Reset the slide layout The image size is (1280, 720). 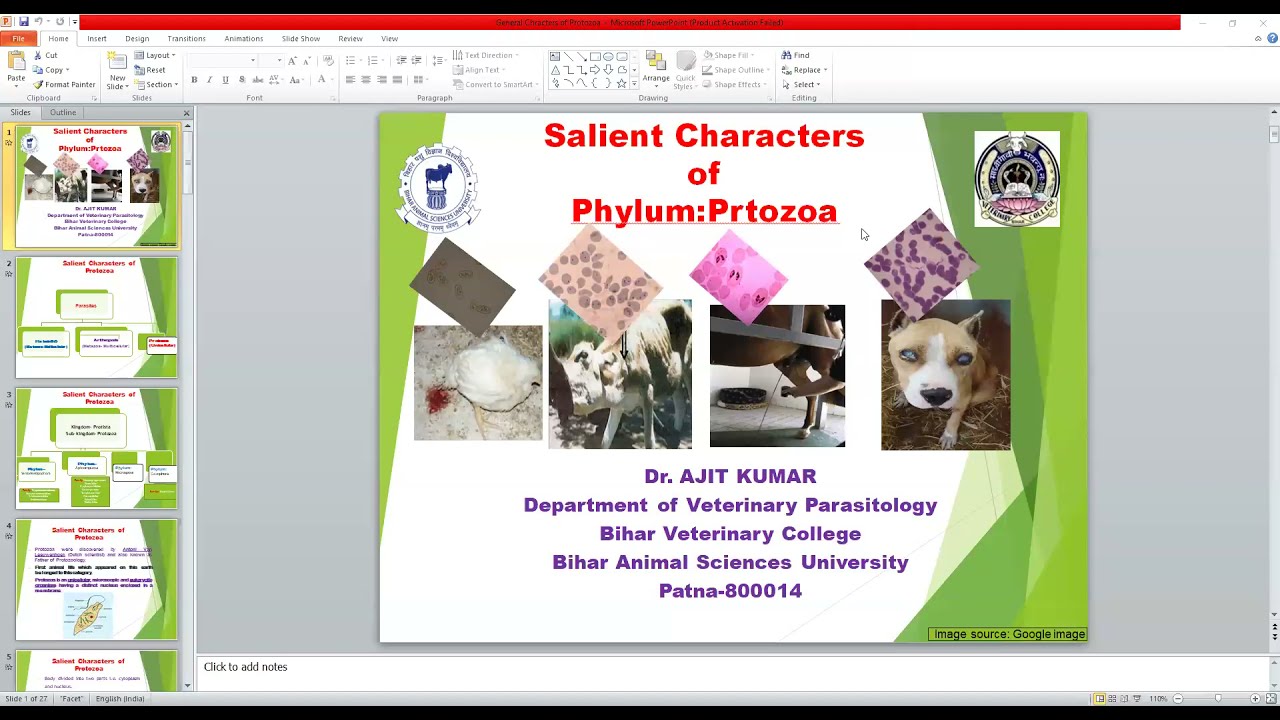(150, 70)
